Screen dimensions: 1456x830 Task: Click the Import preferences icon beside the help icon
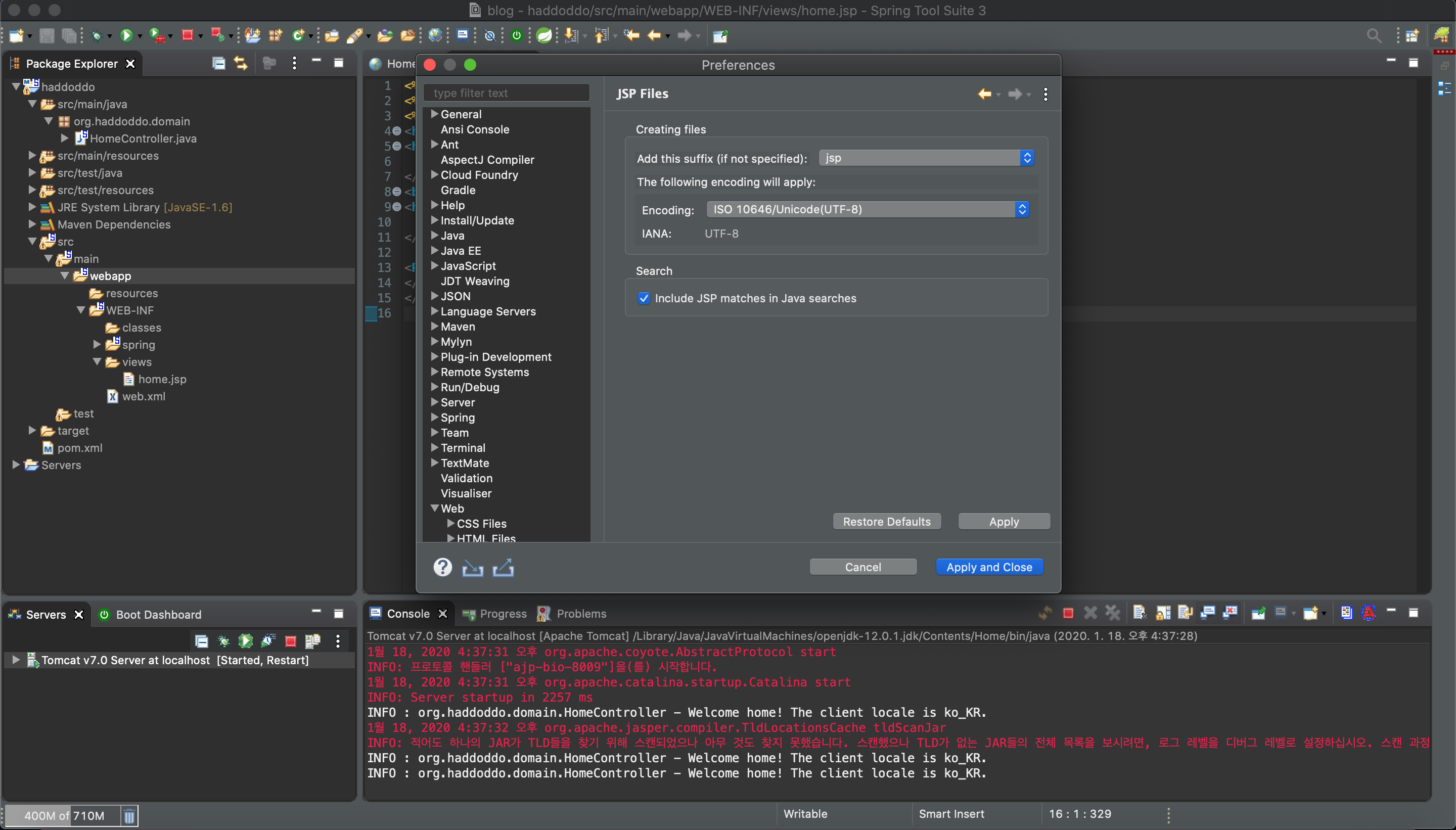pyautogui.click(x=473, y=568)
